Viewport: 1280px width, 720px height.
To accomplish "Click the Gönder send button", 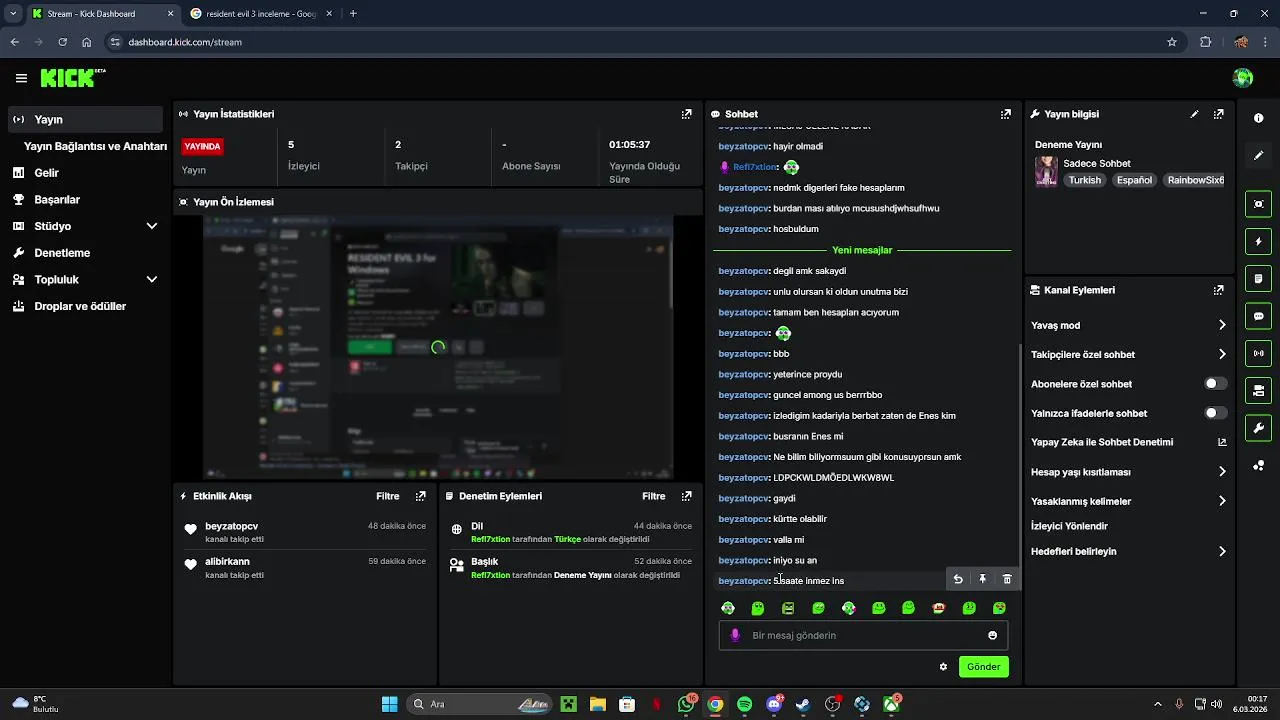I will tap(983, 666).
